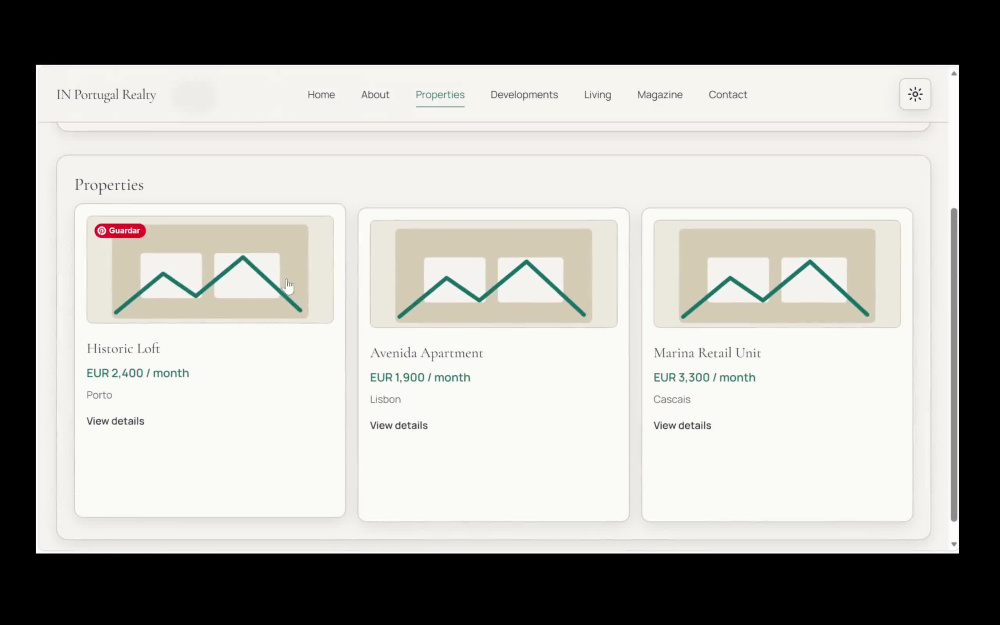The height and width of the screenshot is (625, 1000).
Task: View details for Historic Loft
Action: [x=115, y=421]
